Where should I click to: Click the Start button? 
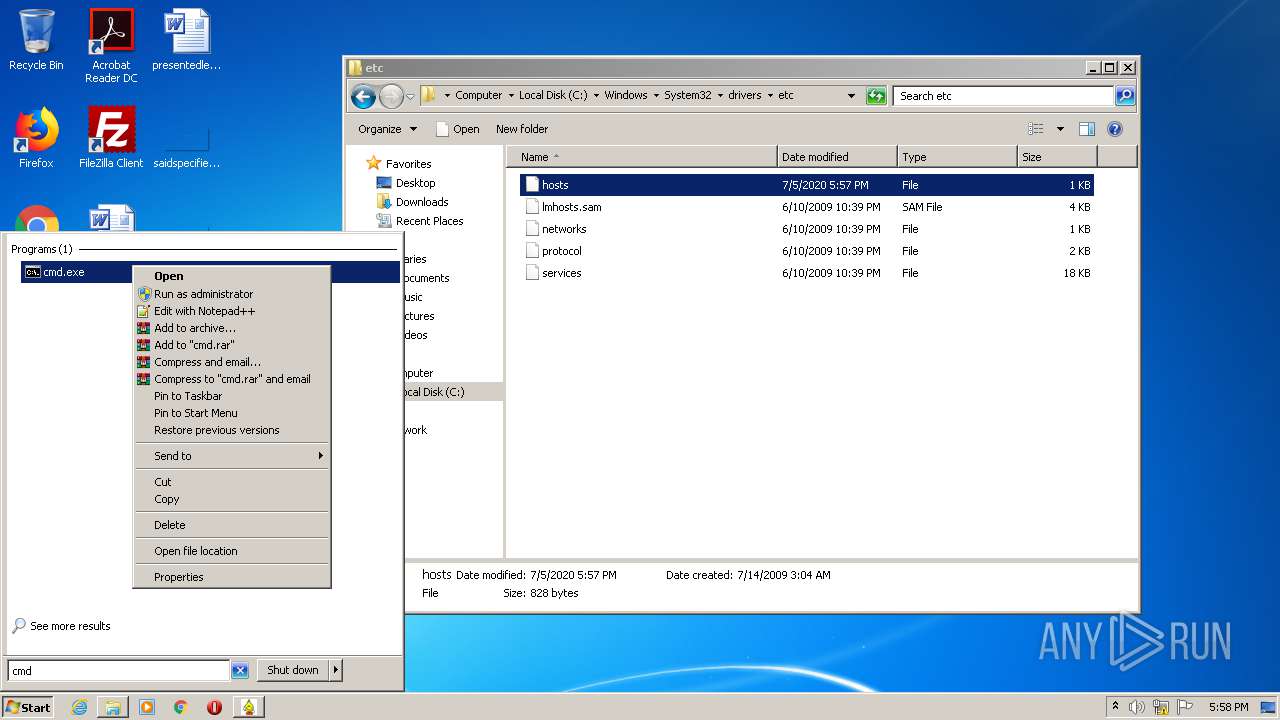coord(28,707)
